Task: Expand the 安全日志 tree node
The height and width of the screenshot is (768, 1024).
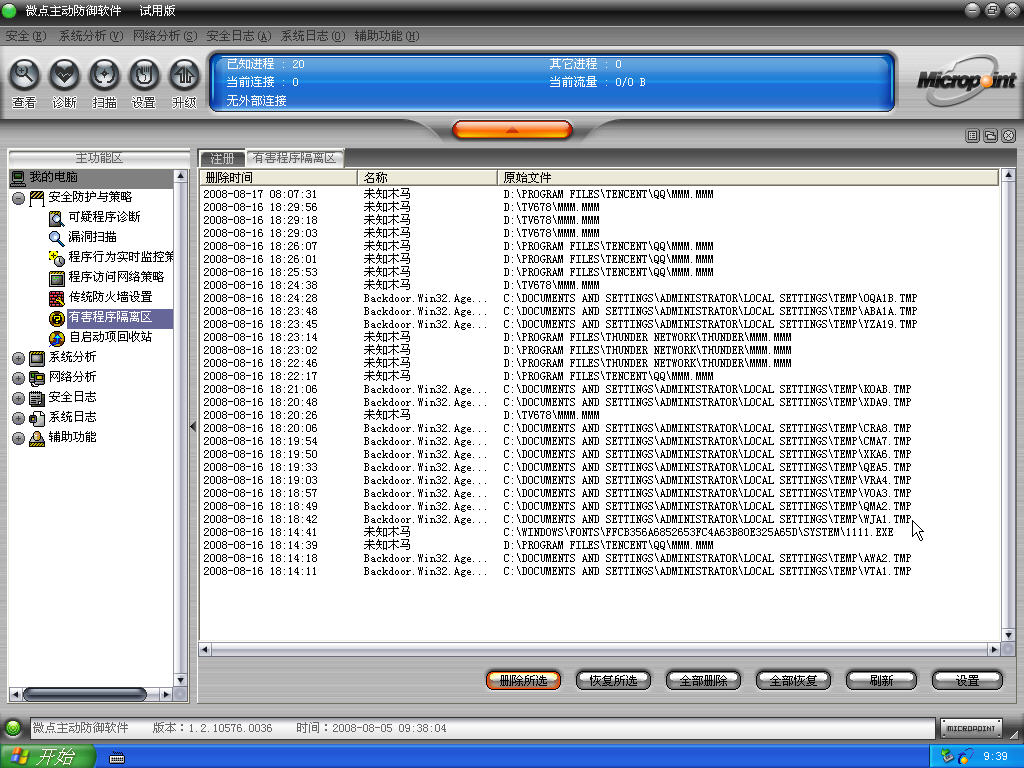Action: pos(18,398)
